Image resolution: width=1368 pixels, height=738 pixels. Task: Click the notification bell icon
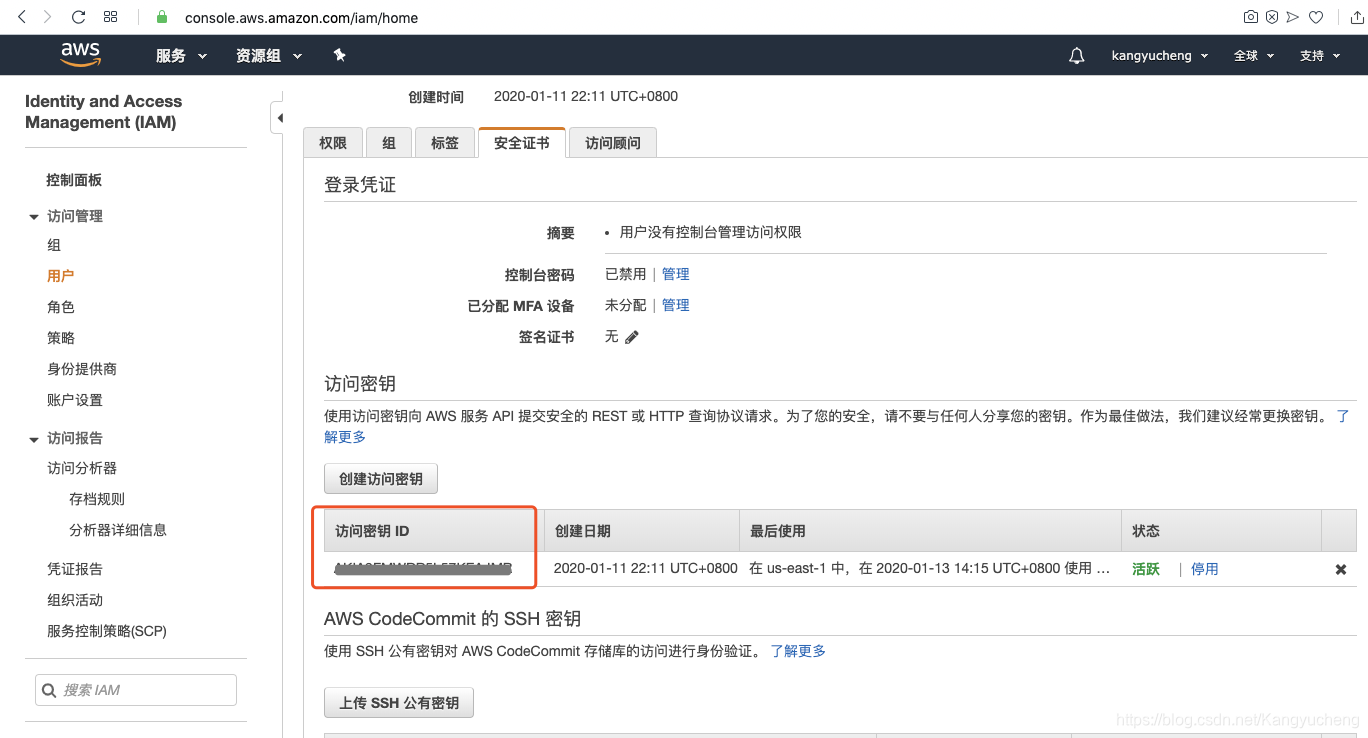pyautogui.click(x=1076, y=55)
